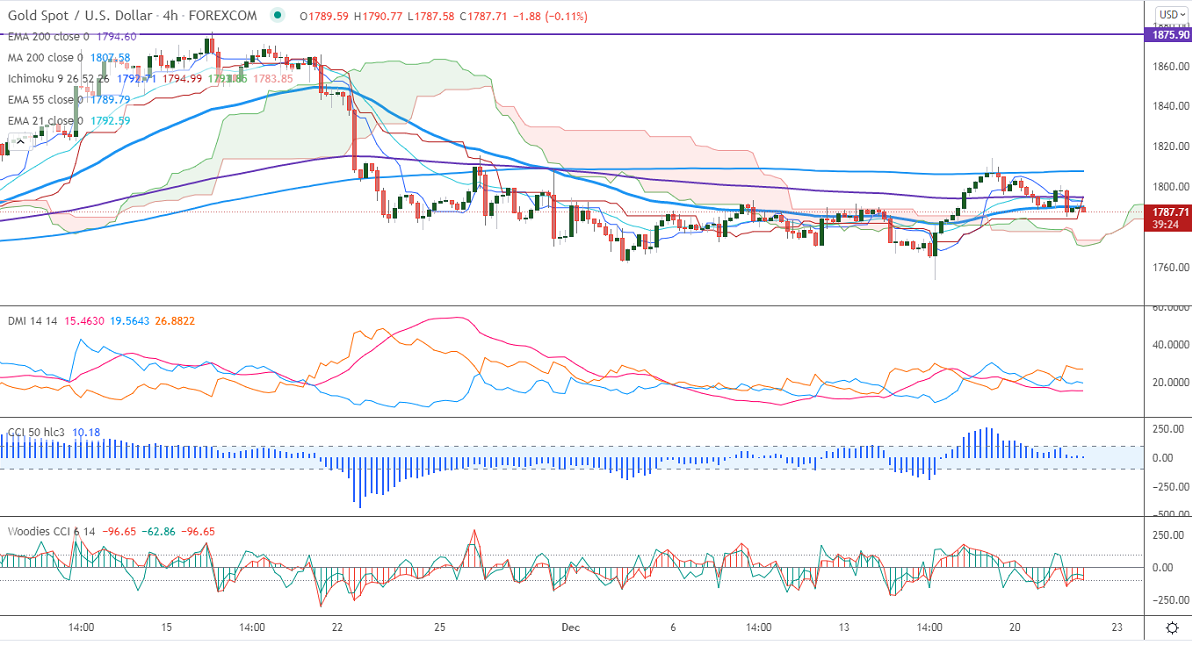1192x645 pixels.
Task: Click the 1800.00 price scale label
Action: click(x=1171, y=187)
